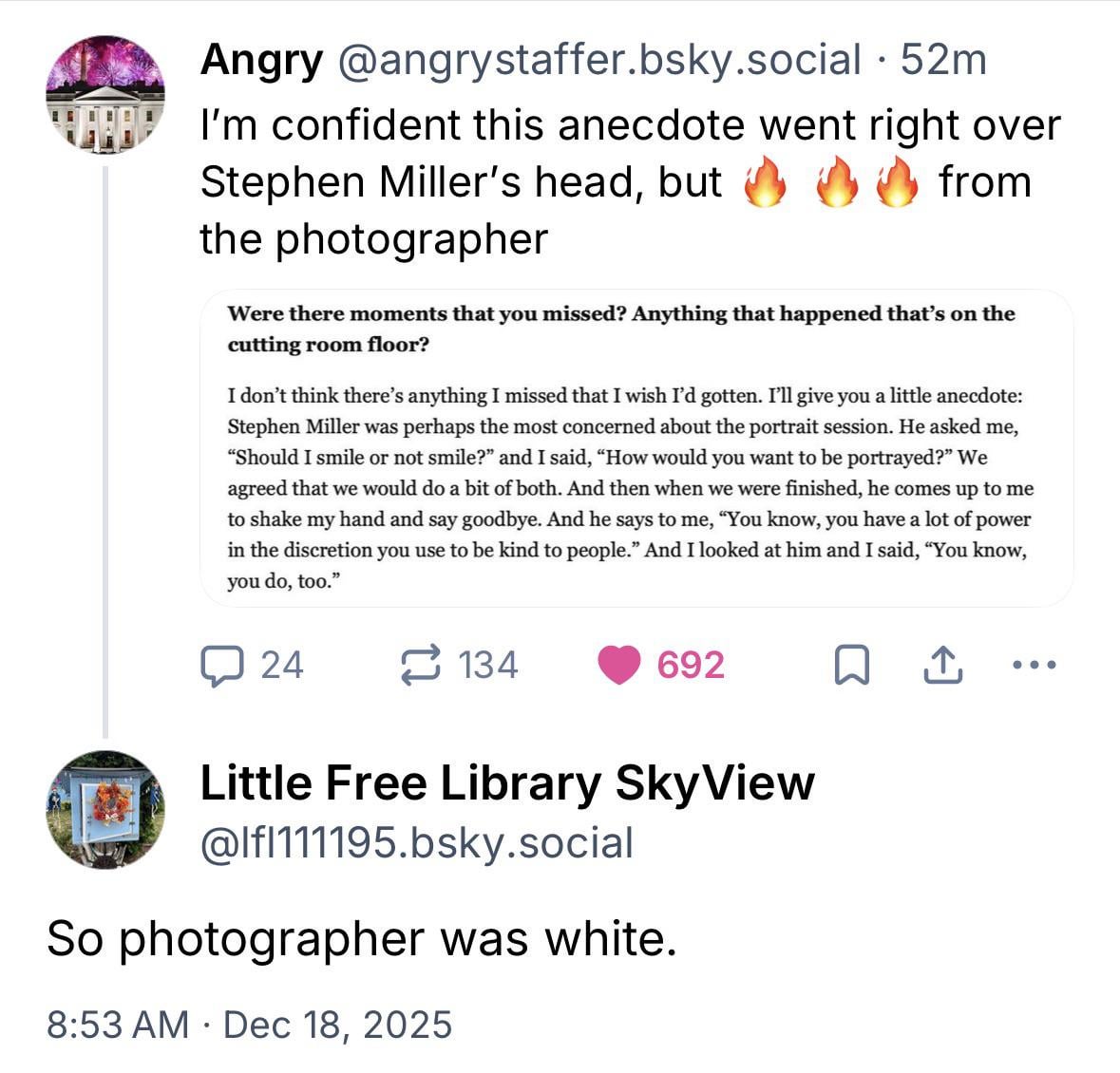Click the 8:53 AM Dec 18, 2025 timestamp
1120x1073 pixels.
coord(250,1025)
